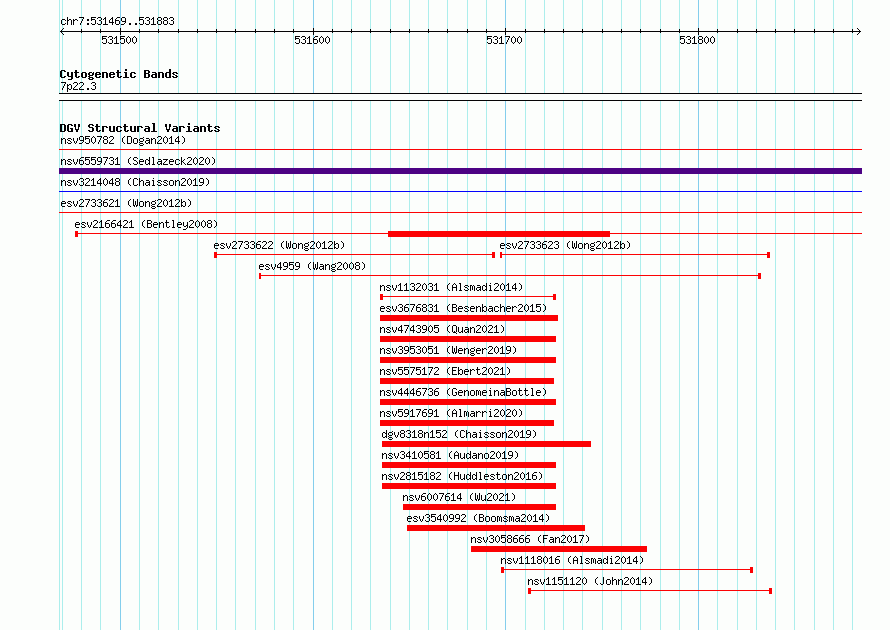
Task: Open esv4959 (Wang2008) variant label
Action: click(x=312, y=266)
